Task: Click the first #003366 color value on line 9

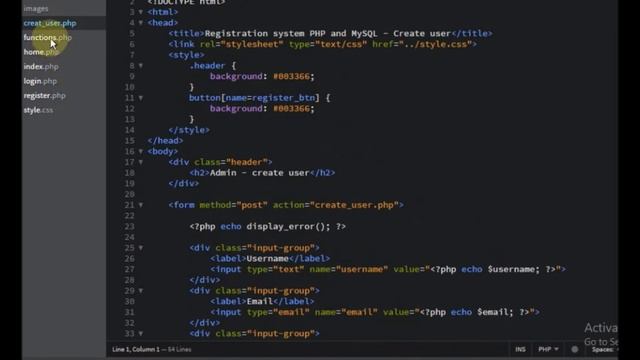Action: 291,76
